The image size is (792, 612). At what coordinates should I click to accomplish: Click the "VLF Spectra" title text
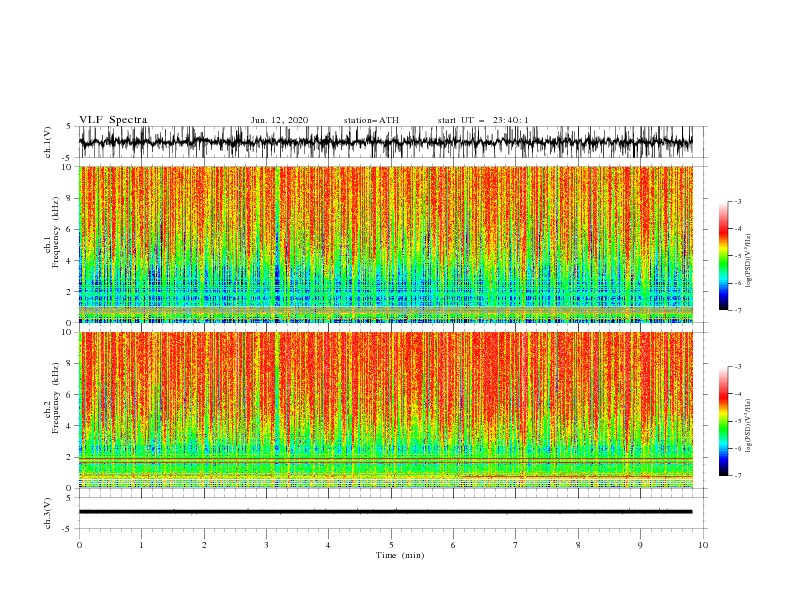pos(113,120)
